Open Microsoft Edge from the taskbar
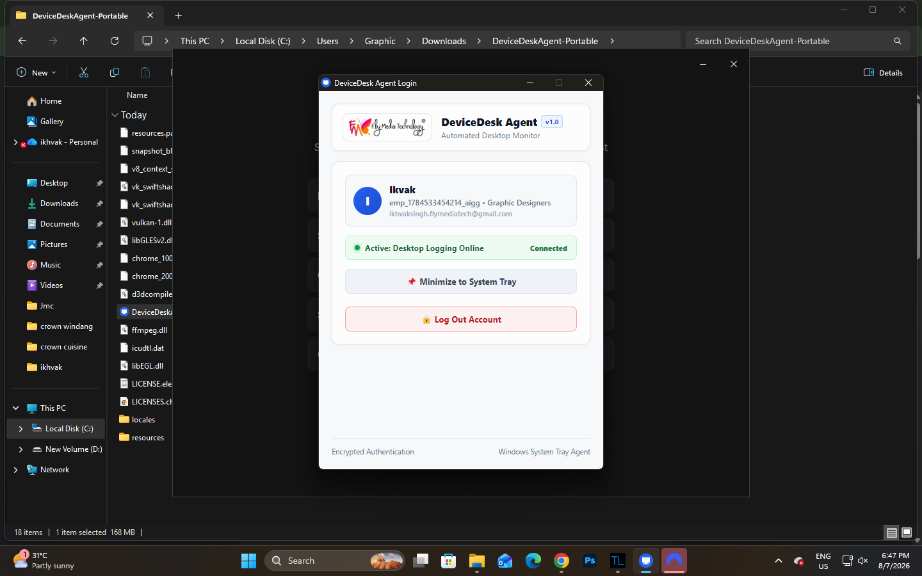This screenshot has height=576, width=922. click(x=533, y=561)
